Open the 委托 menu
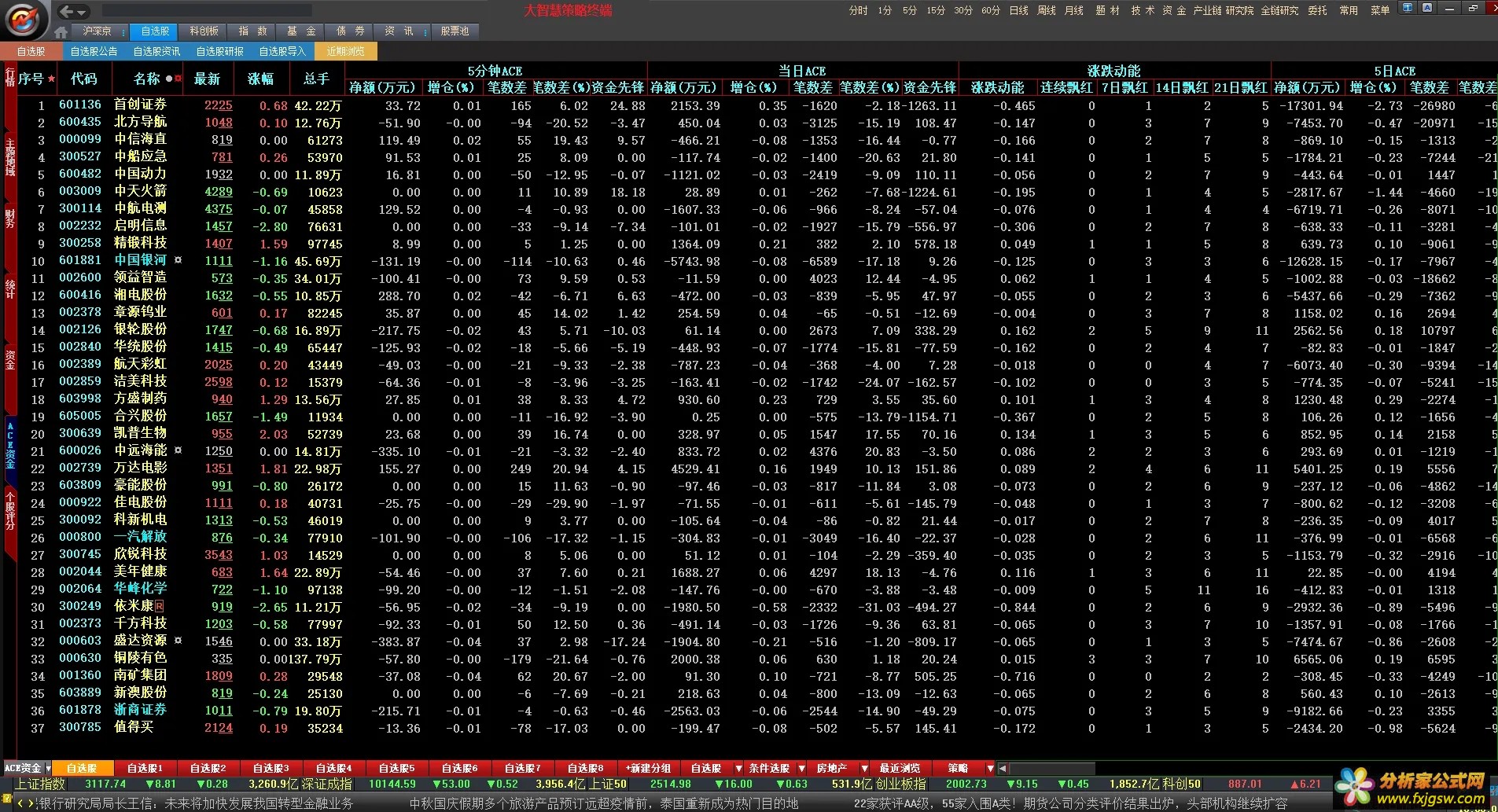 pos(1317,10)
